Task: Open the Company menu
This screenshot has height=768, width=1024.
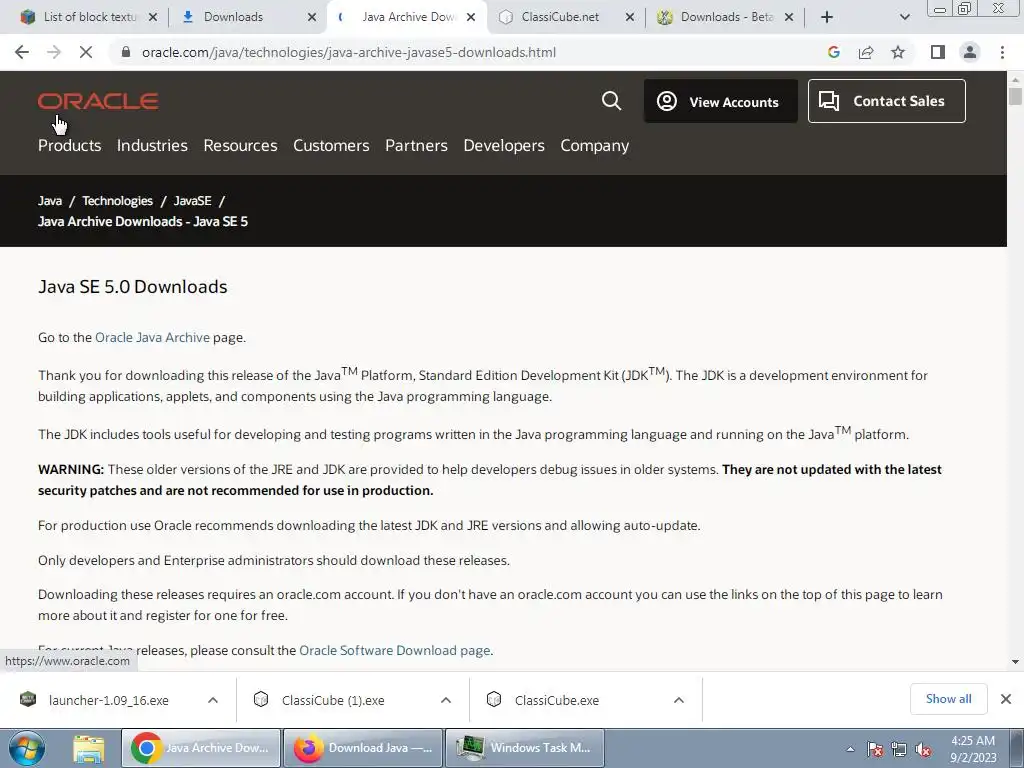Action: (x=594, y=146)
